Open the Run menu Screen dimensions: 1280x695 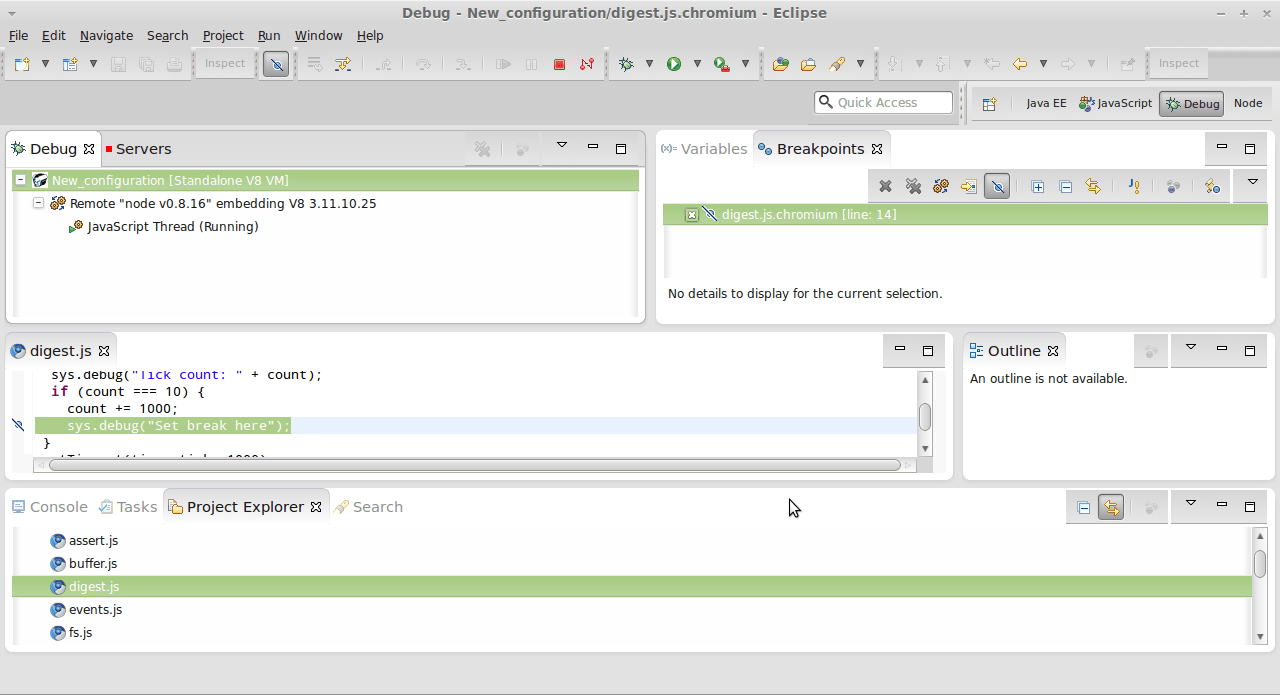269,35
